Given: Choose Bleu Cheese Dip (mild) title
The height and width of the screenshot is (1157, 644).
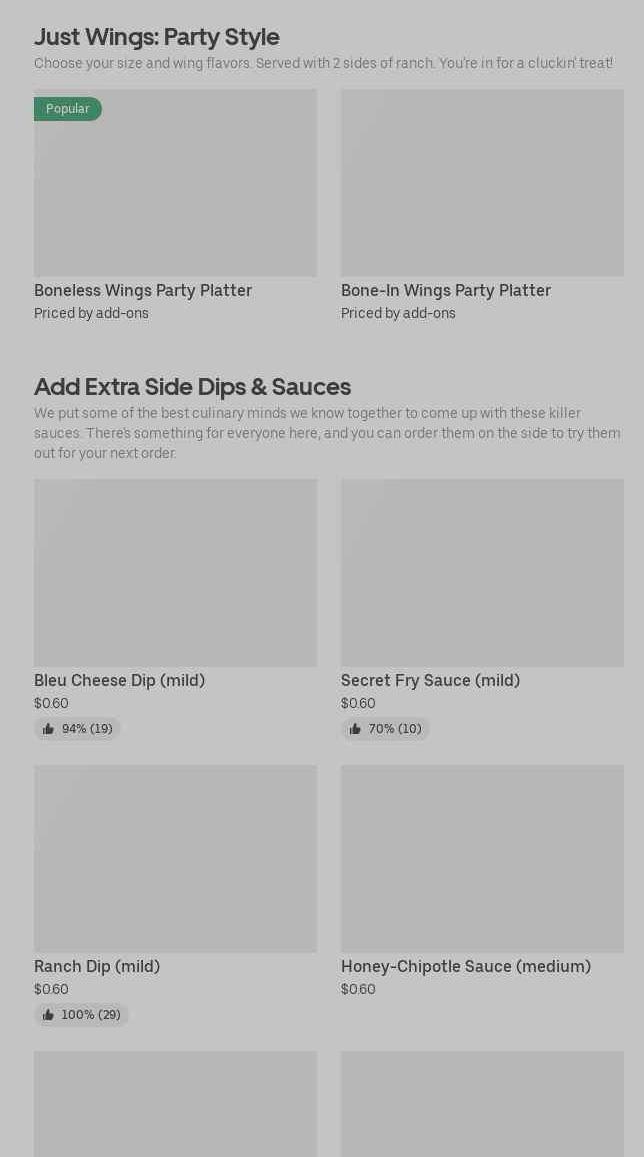Looking at the screenshot, I should coord(120,680).
